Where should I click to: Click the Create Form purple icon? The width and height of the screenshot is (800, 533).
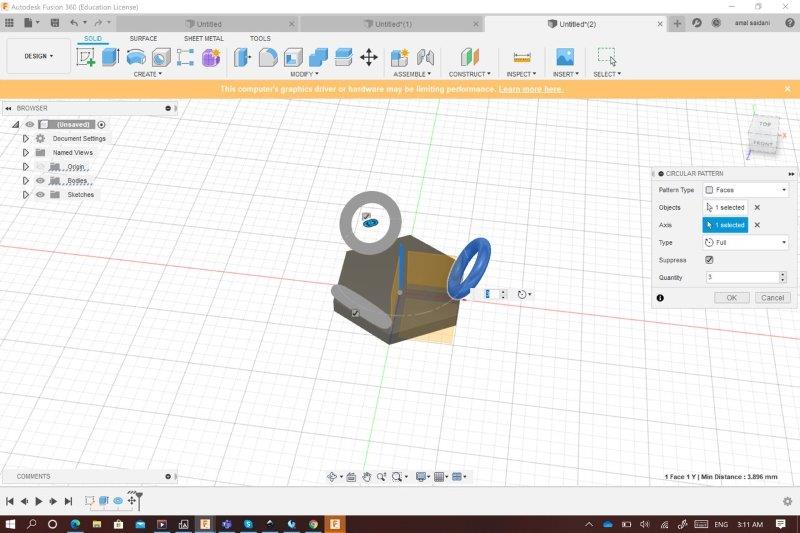211,57
